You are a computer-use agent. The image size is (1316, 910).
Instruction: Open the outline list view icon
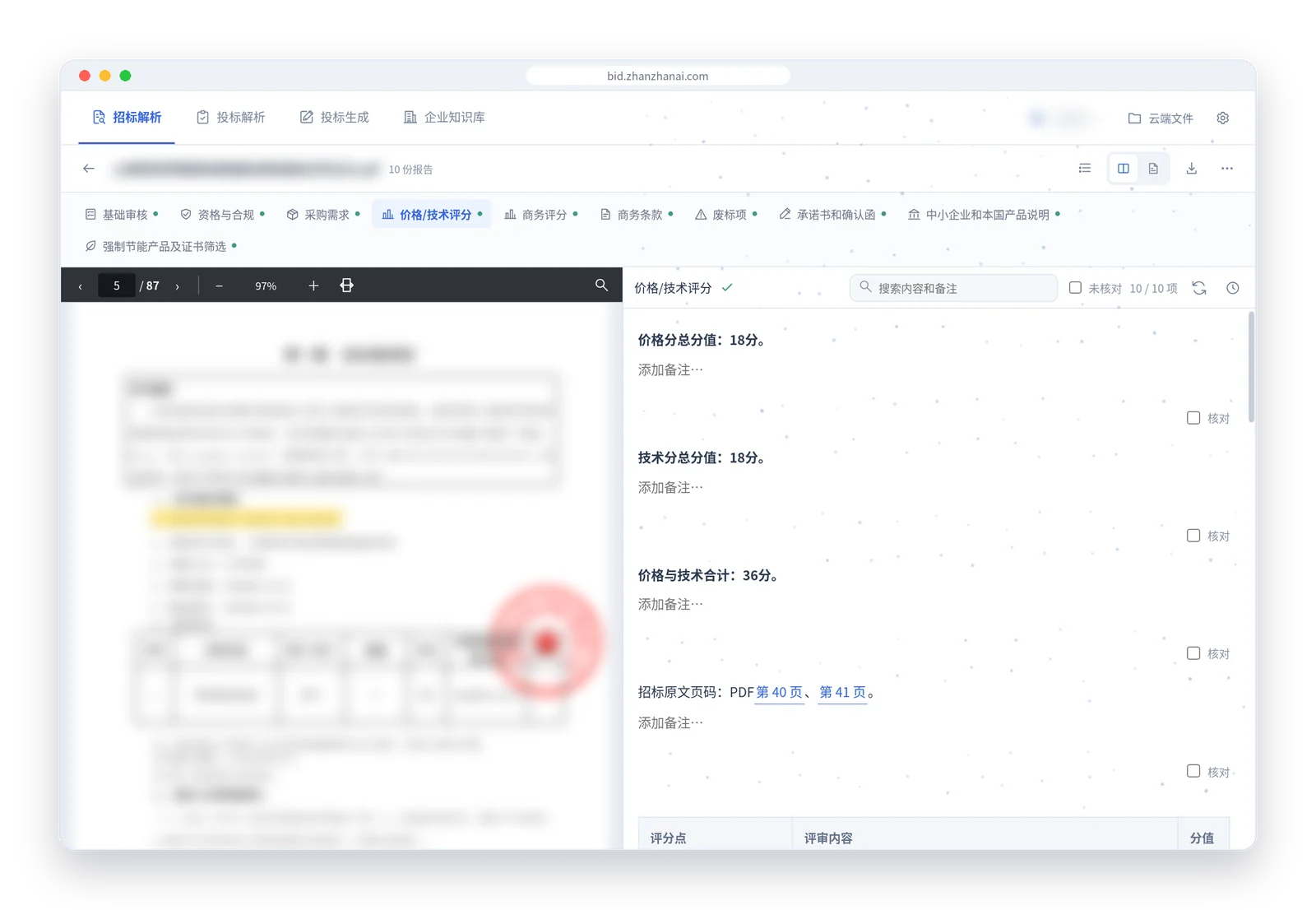tap(1085, 169)
